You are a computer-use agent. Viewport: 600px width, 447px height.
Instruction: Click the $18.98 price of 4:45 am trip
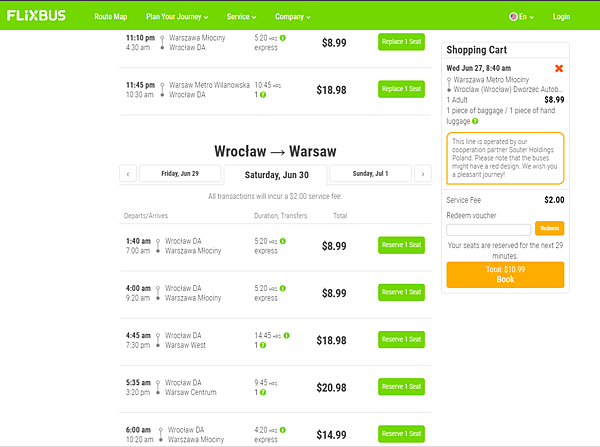pyautogui.click(x=331, y=341)
